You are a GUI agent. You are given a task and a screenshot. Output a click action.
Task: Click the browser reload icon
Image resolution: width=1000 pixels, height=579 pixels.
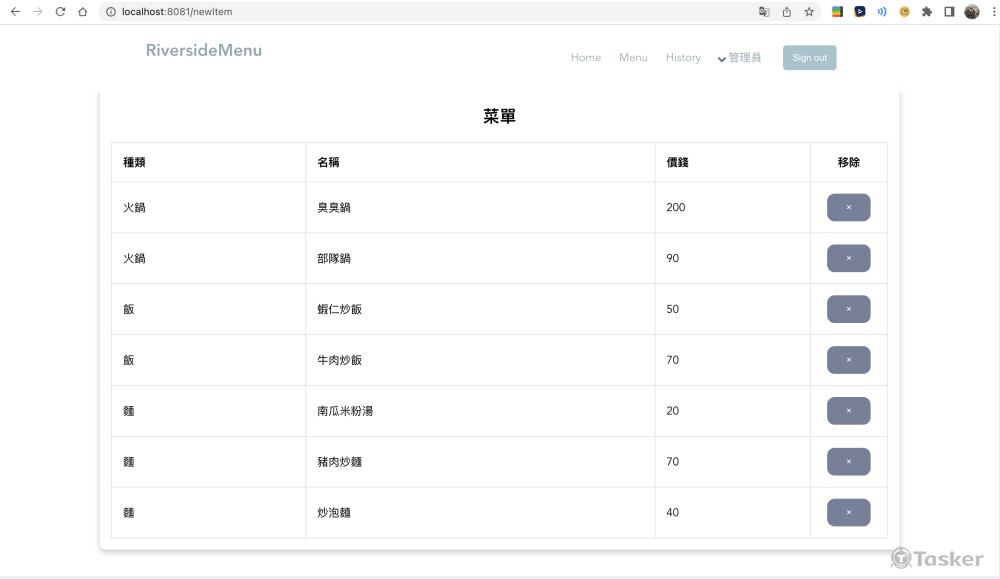point(60,12)
